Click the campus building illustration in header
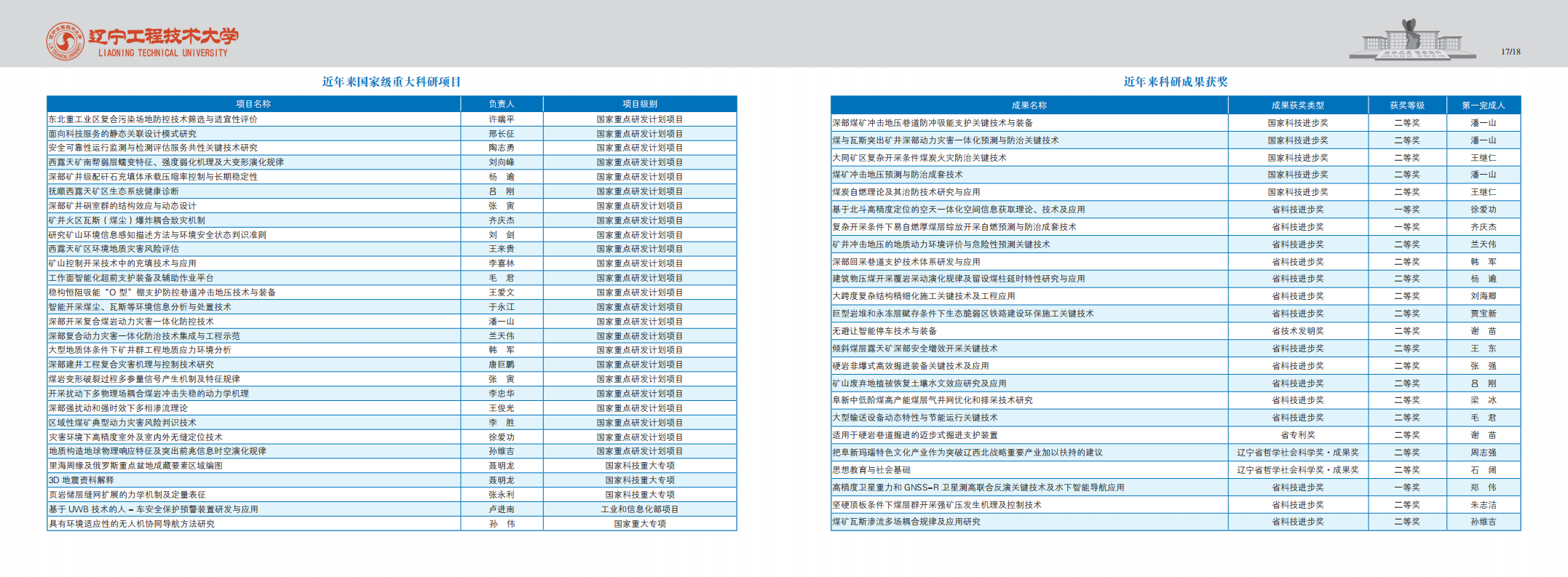1568x577 pixels. [x=1412, y=39]
